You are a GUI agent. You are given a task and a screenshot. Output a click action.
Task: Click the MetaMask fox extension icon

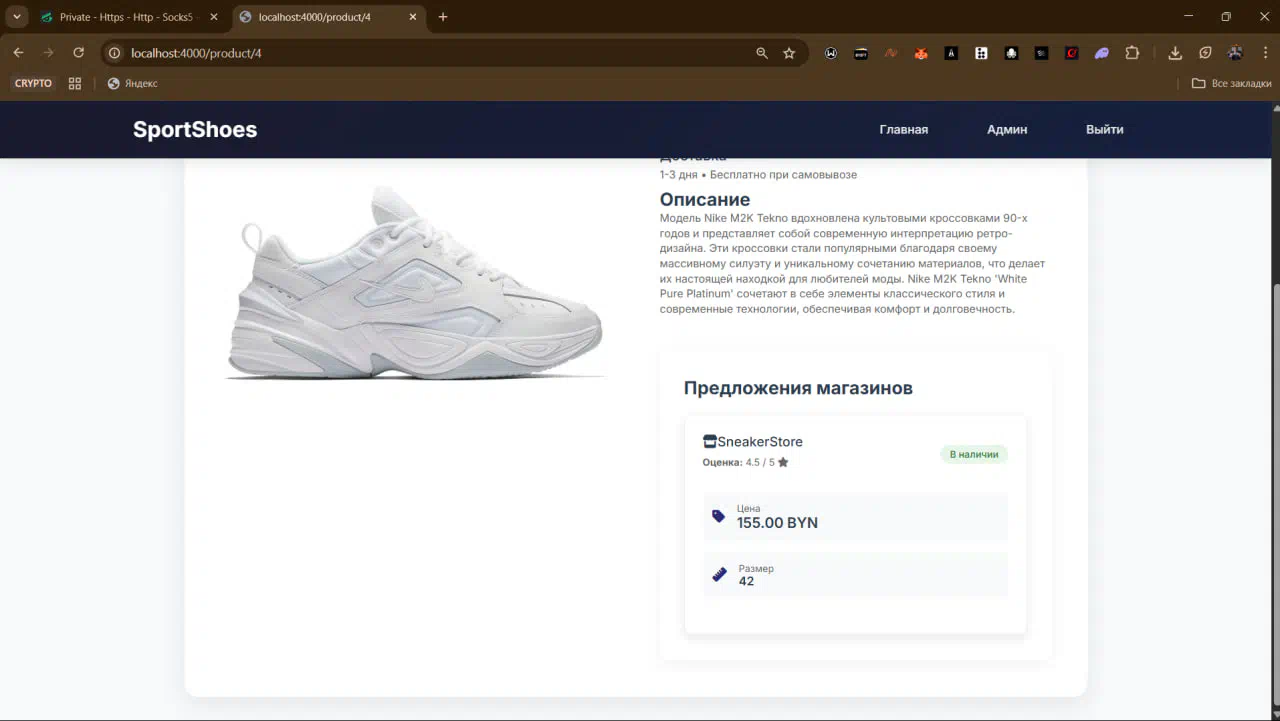[x=921, y=53]
